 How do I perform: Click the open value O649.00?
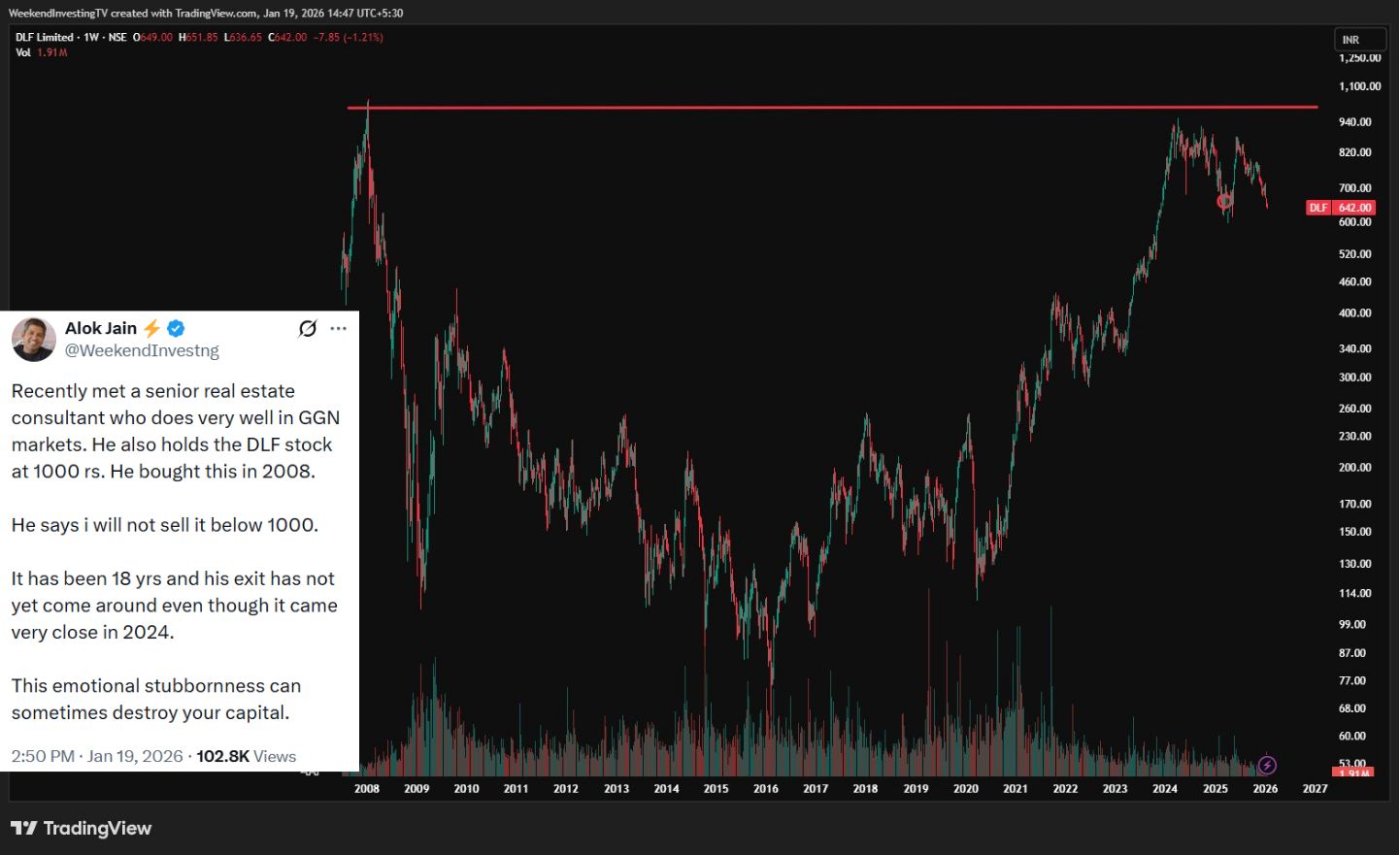(x=152, y=37)
